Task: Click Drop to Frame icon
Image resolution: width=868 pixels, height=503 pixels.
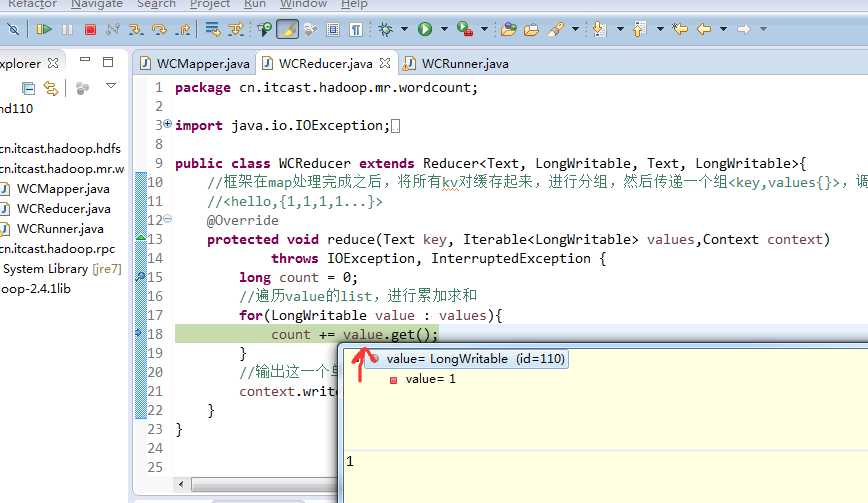Action: point(213,29)
